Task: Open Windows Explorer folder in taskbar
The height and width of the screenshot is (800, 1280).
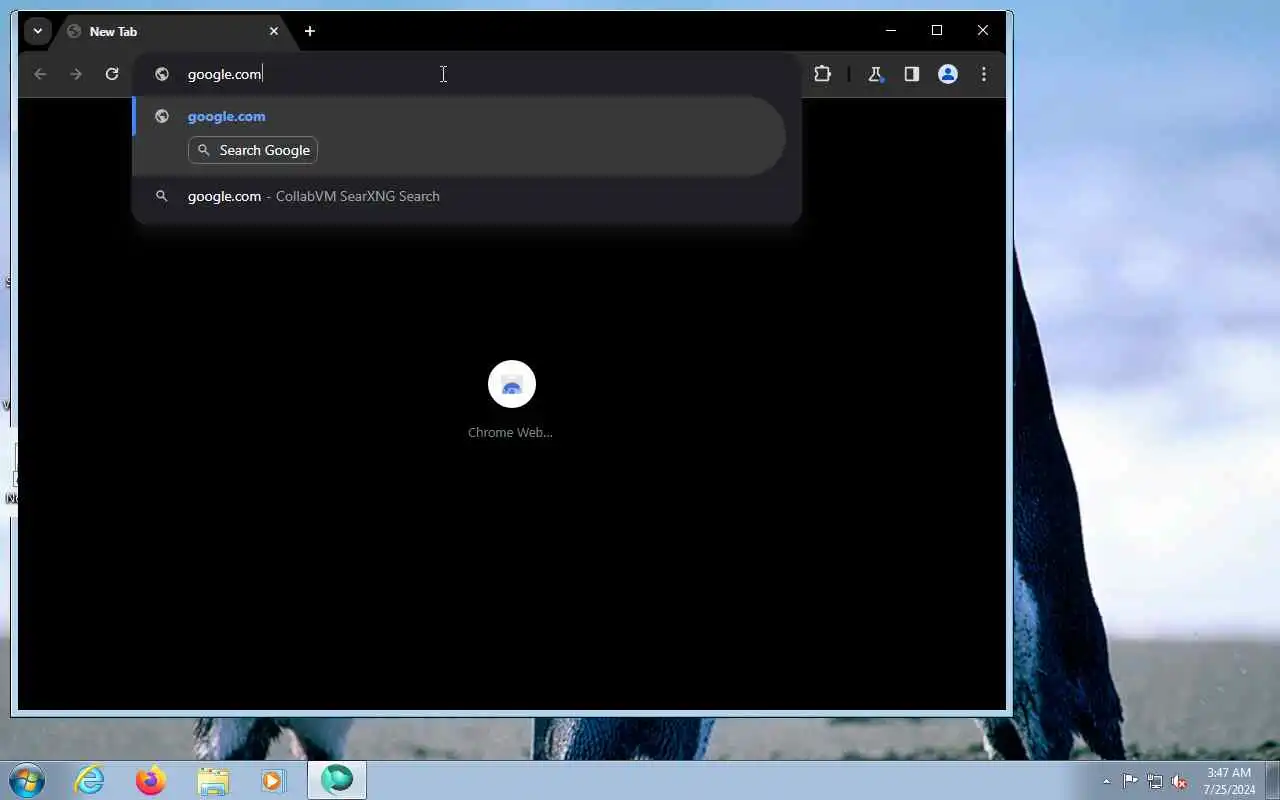Action: pos(213,780)
